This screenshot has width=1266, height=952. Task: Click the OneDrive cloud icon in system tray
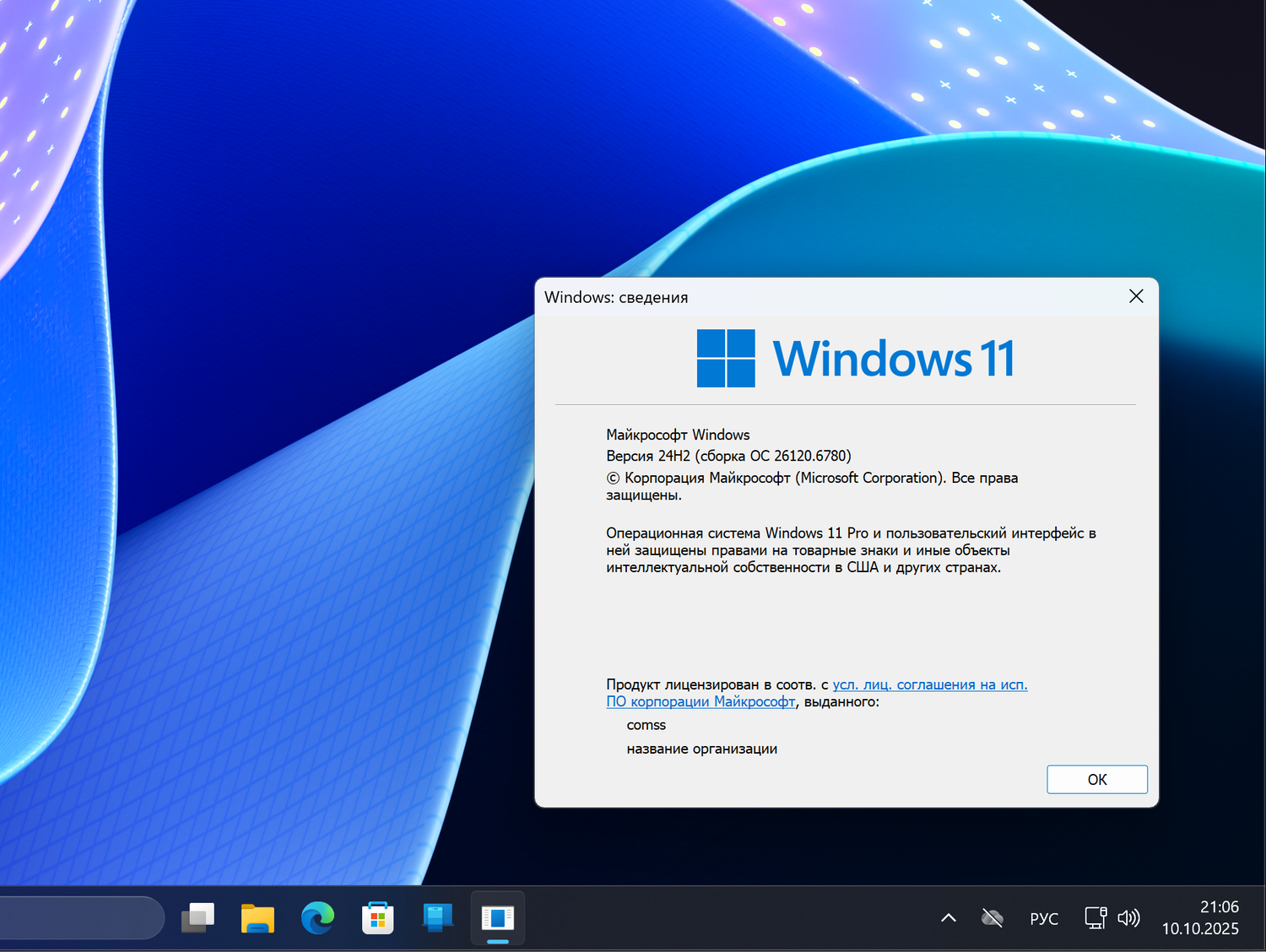pyautogui.click(x=992, y=917)
